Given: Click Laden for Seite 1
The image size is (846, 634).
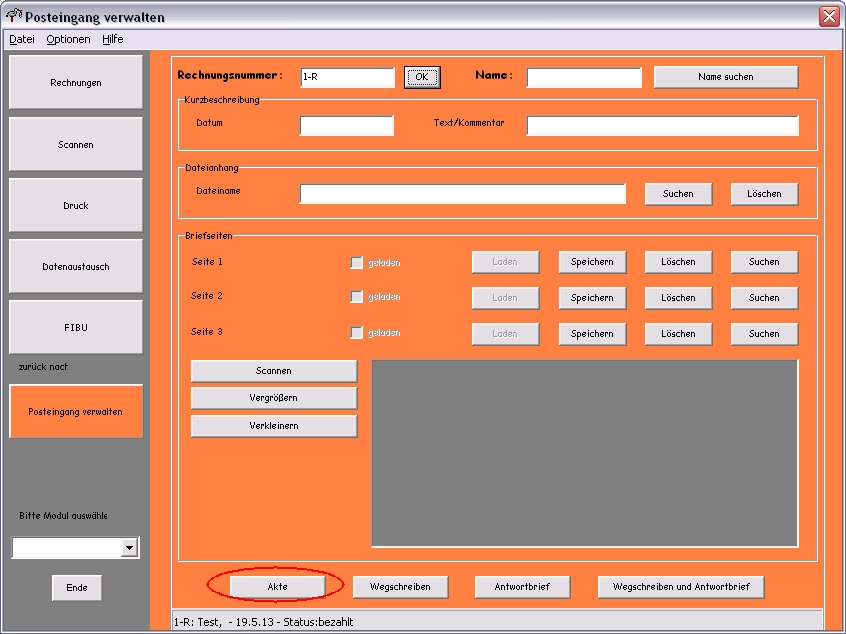Looking at the screenshot, I should (505, 262).
